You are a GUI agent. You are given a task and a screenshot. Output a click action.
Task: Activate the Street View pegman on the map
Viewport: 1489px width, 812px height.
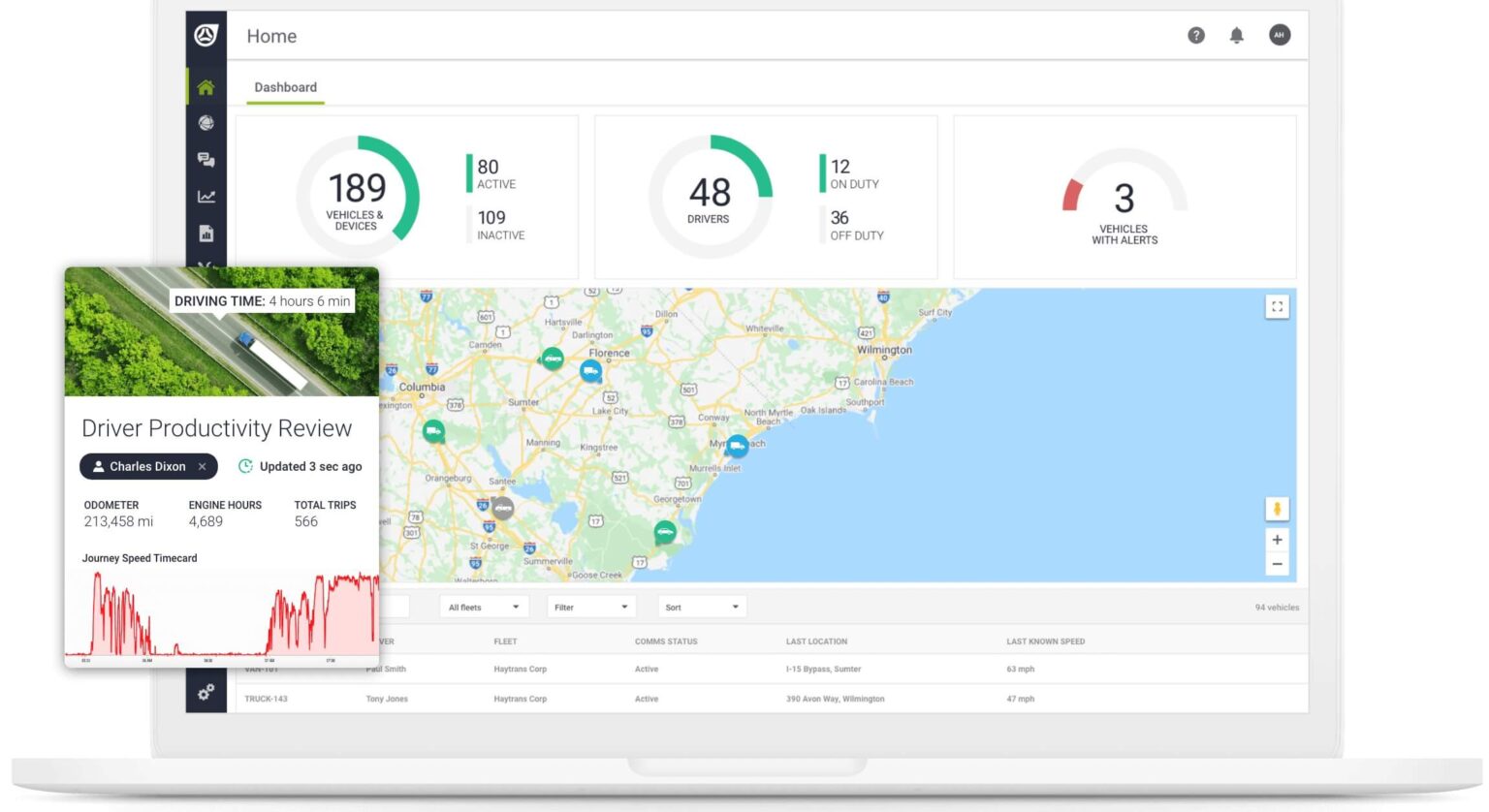coord(1277,508)
